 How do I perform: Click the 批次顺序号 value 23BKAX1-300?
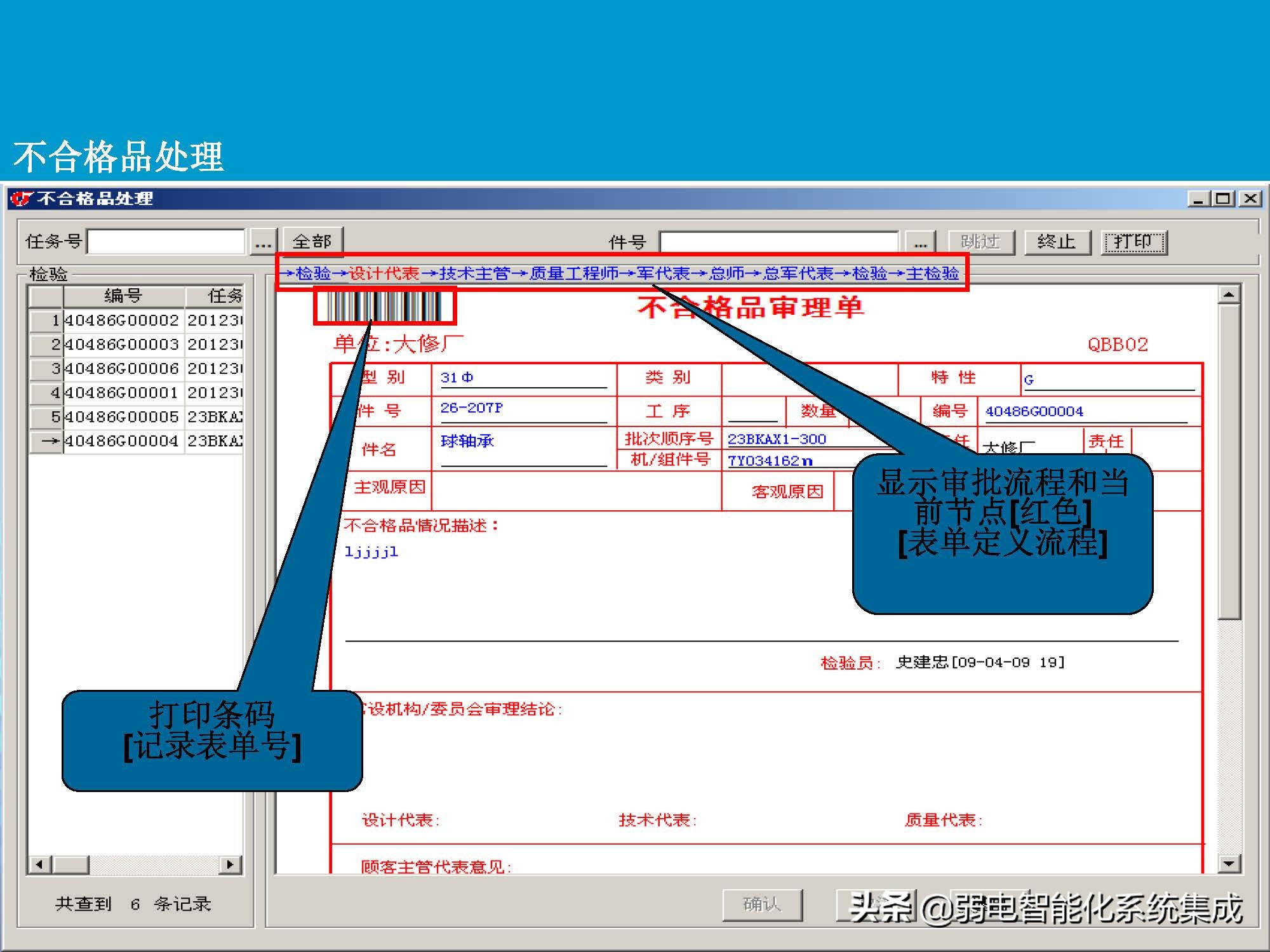(x=777, y=439)
